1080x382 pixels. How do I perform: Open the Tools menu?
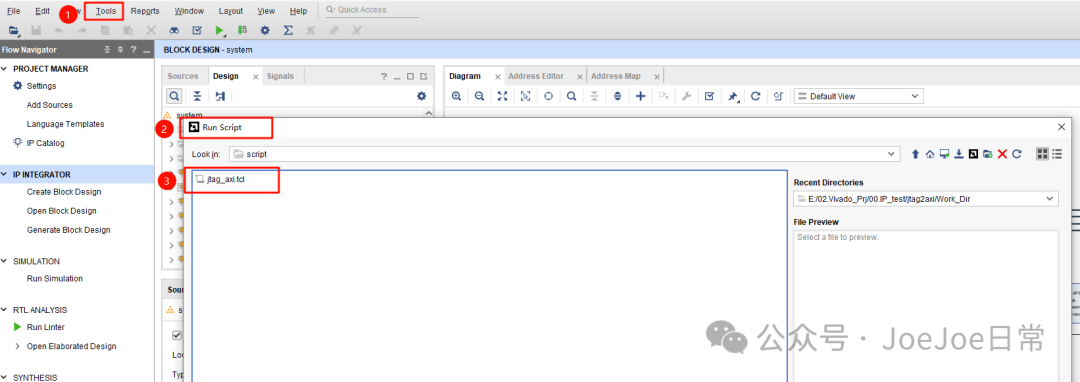pyautogui.click(x=106, y=11)
